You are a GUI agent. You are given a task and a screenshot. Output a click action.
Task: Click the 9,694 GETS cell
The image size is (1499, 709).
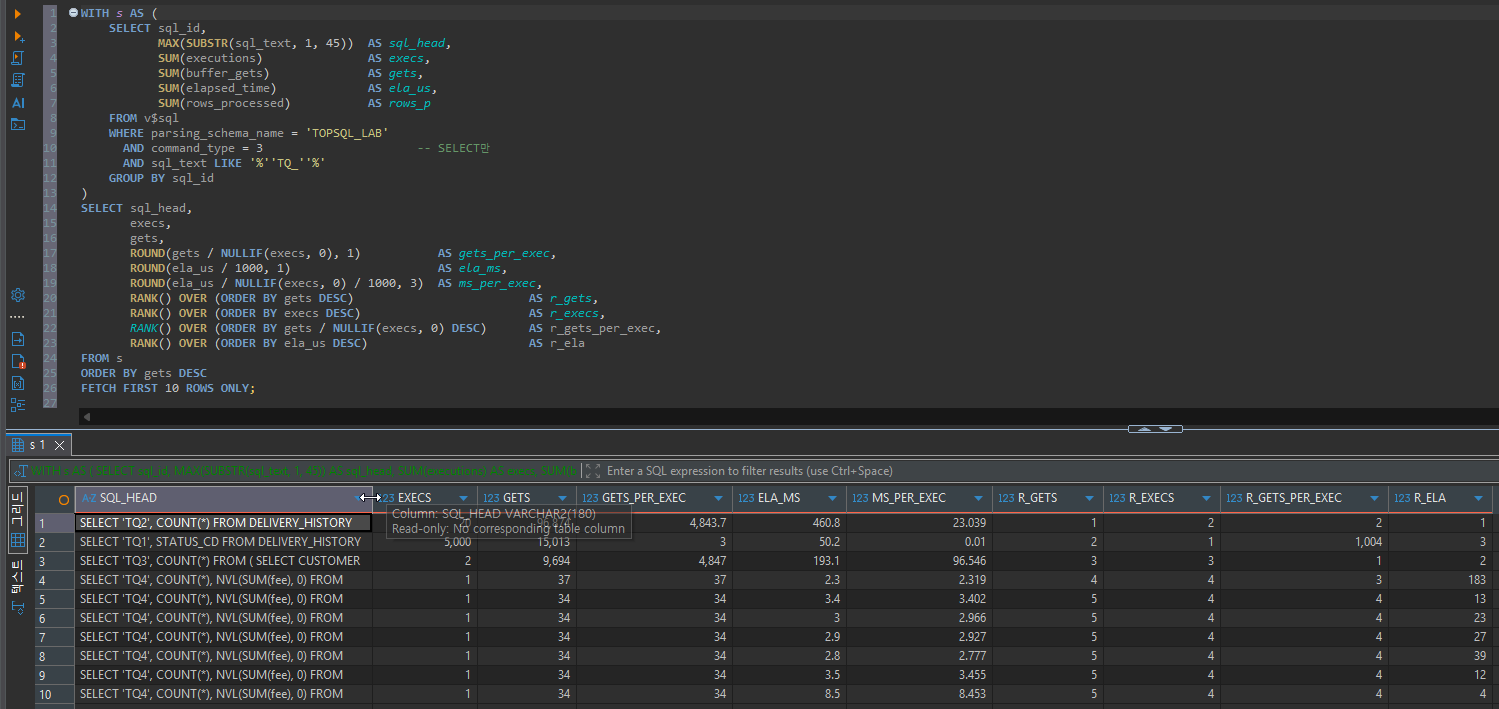click(x=527, y=561)
